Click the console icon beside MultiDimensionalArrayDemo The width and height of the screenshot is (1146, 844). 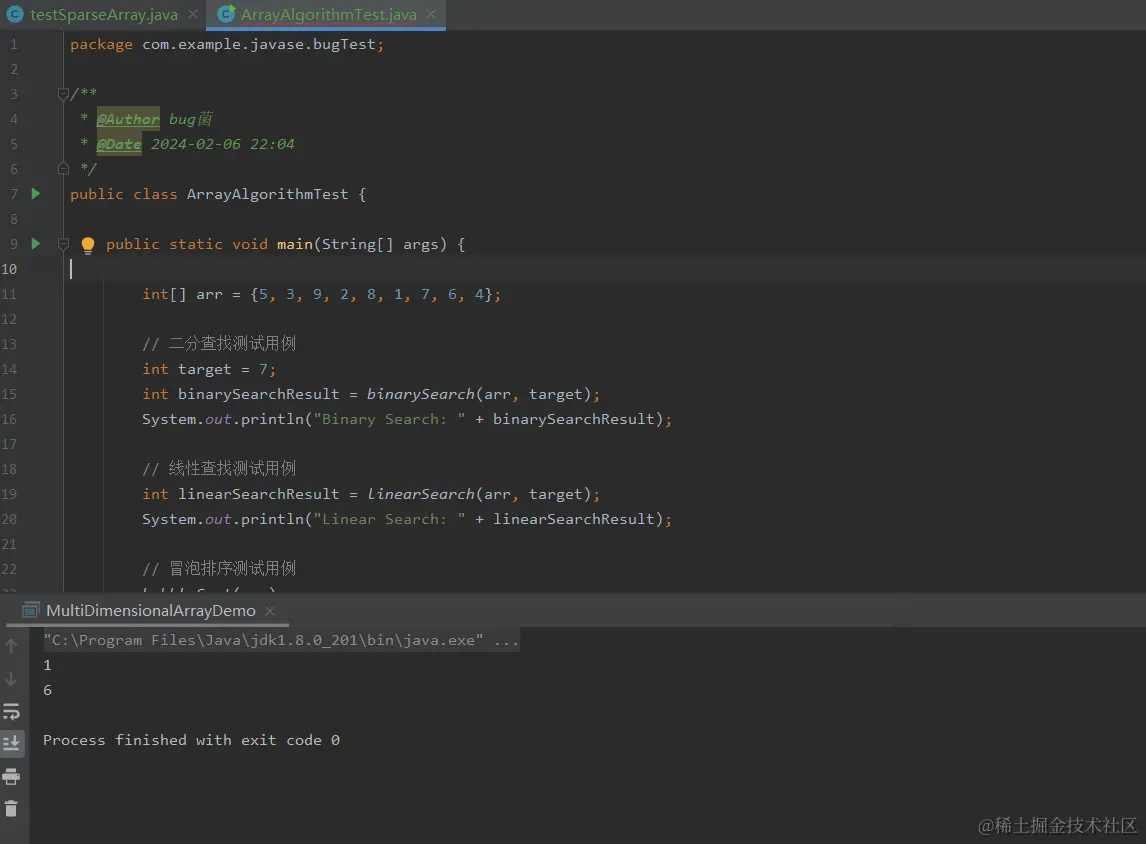coord(31,610)
